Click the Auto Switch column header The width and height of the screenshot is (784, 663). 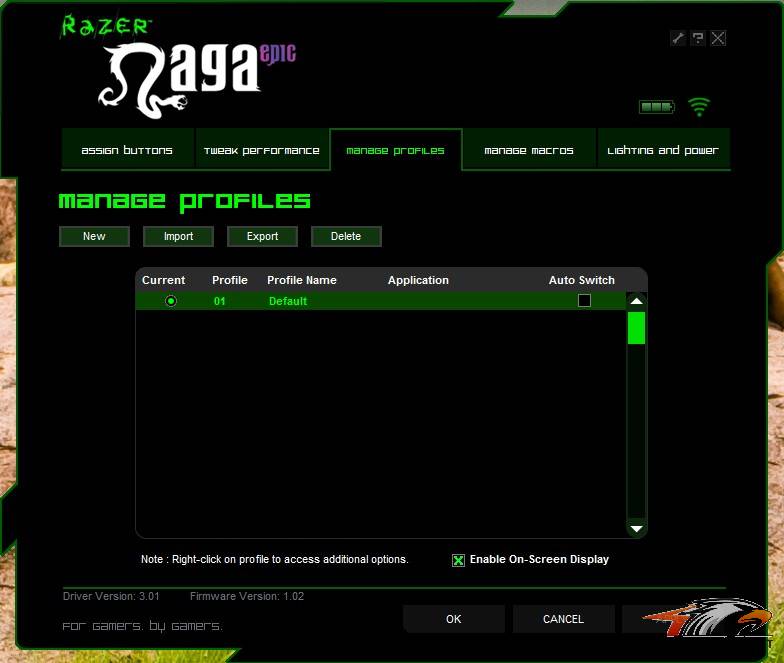[x=582, y=280]
